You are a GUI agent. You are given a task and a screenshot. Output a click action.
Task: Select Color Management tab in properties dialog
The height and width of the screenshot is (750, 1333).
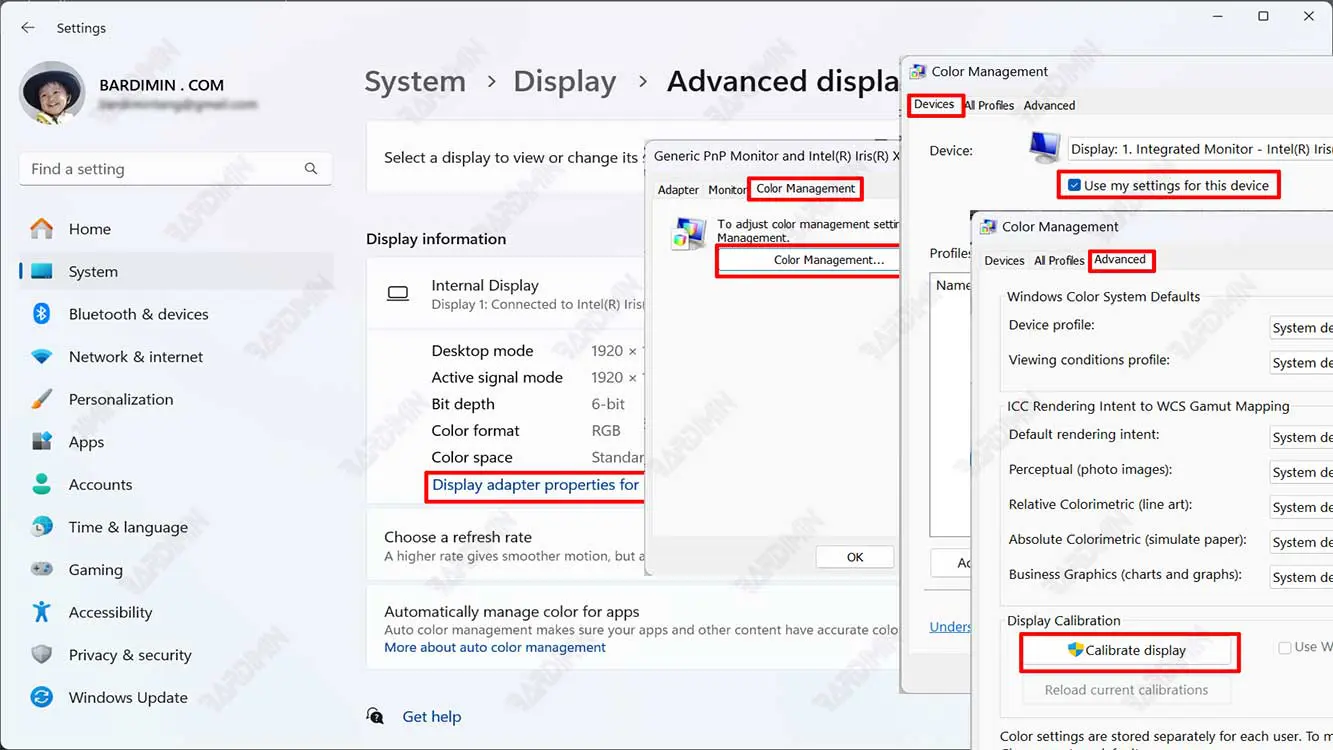click(x=805, y=188)
